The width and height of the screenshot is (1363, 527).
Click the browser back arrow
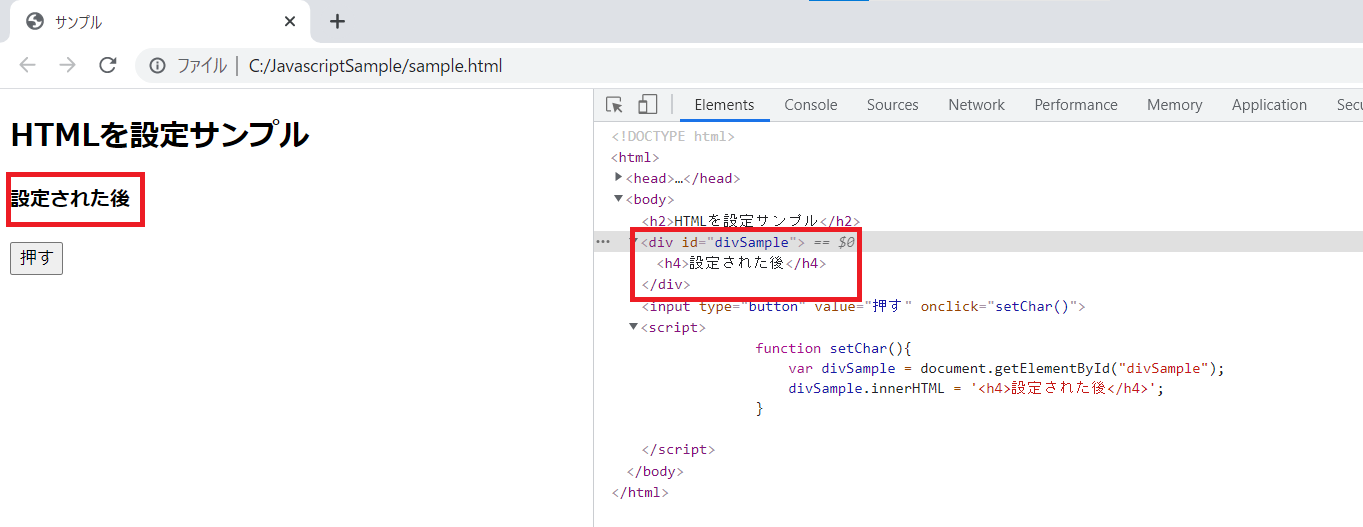tap(27, 66)
